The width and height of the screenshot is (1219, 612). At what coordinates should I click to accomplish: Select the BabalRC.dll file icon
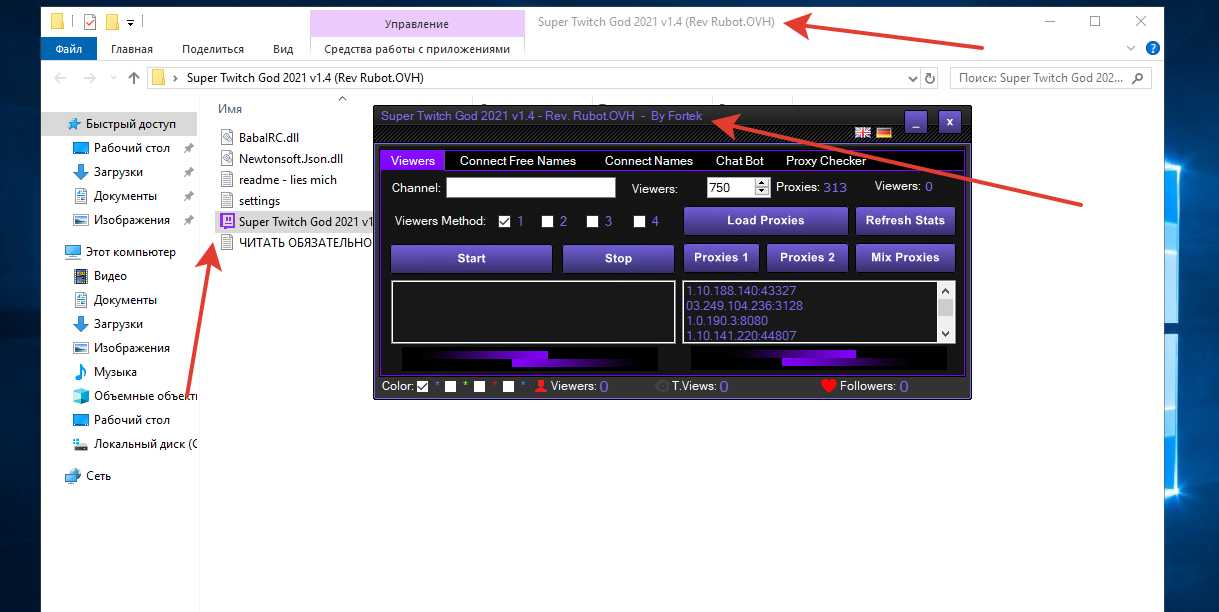pos(227,137)
